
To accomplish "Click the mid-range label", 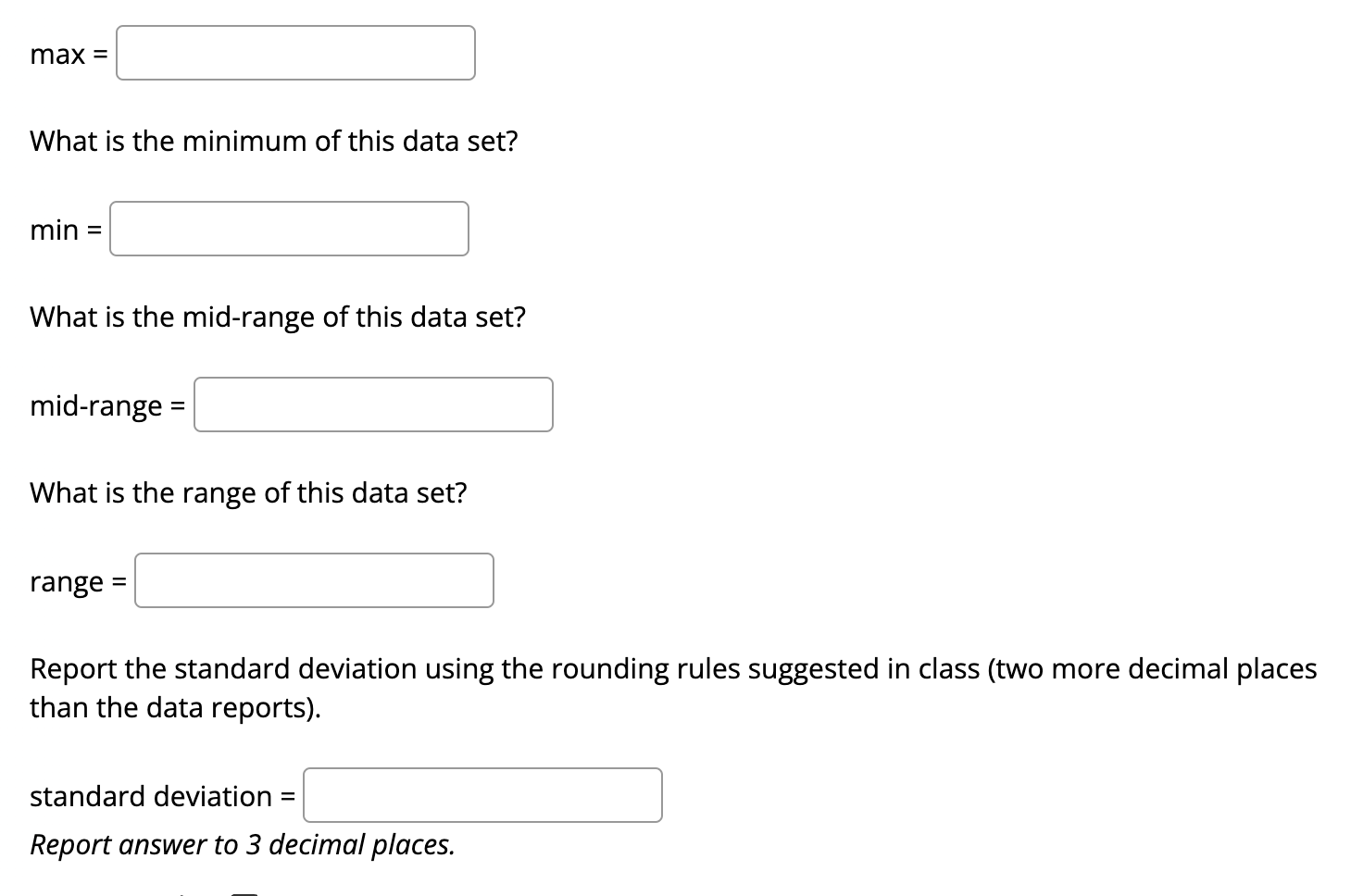I will 103,405.
